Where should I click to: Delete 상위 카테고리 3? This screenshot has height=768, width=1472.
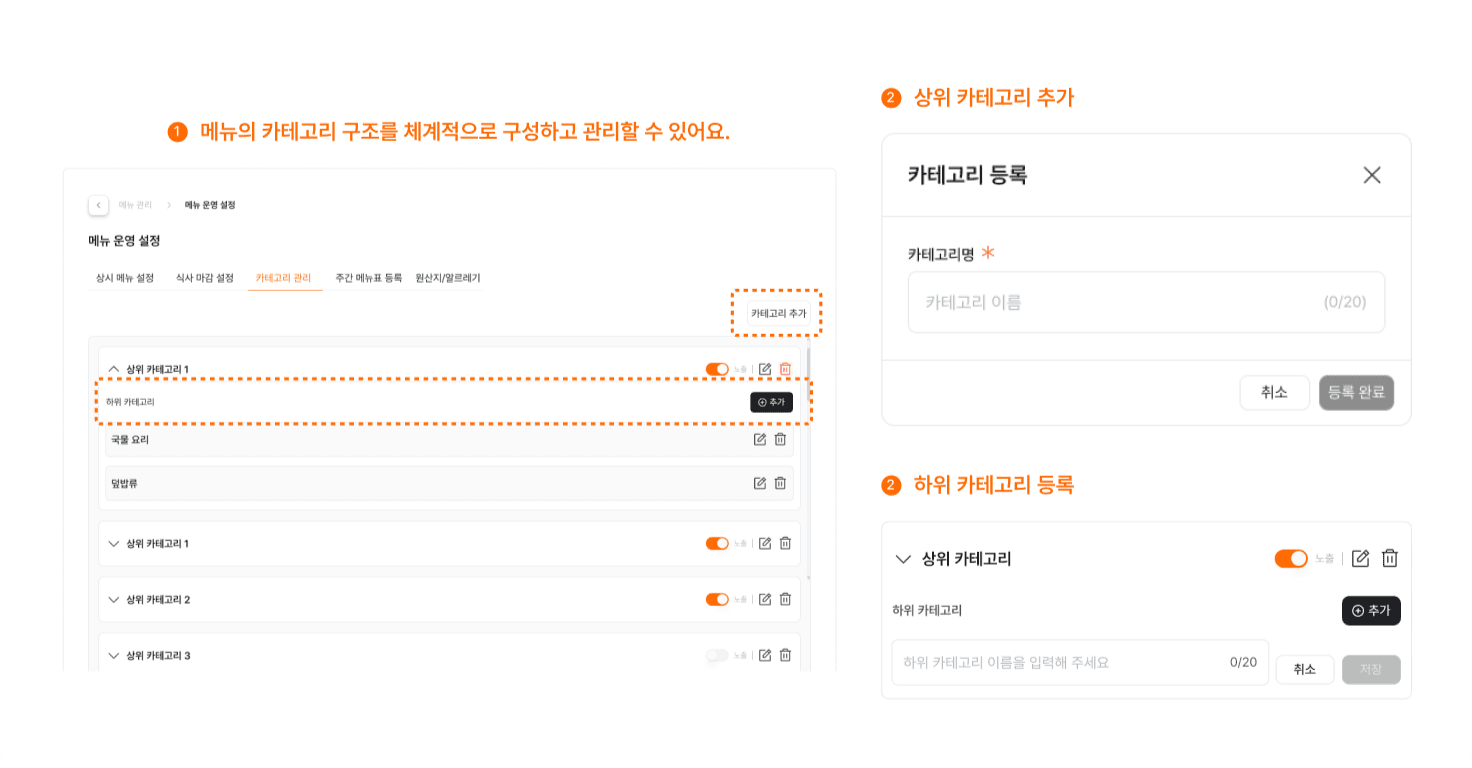coord(785,655)
